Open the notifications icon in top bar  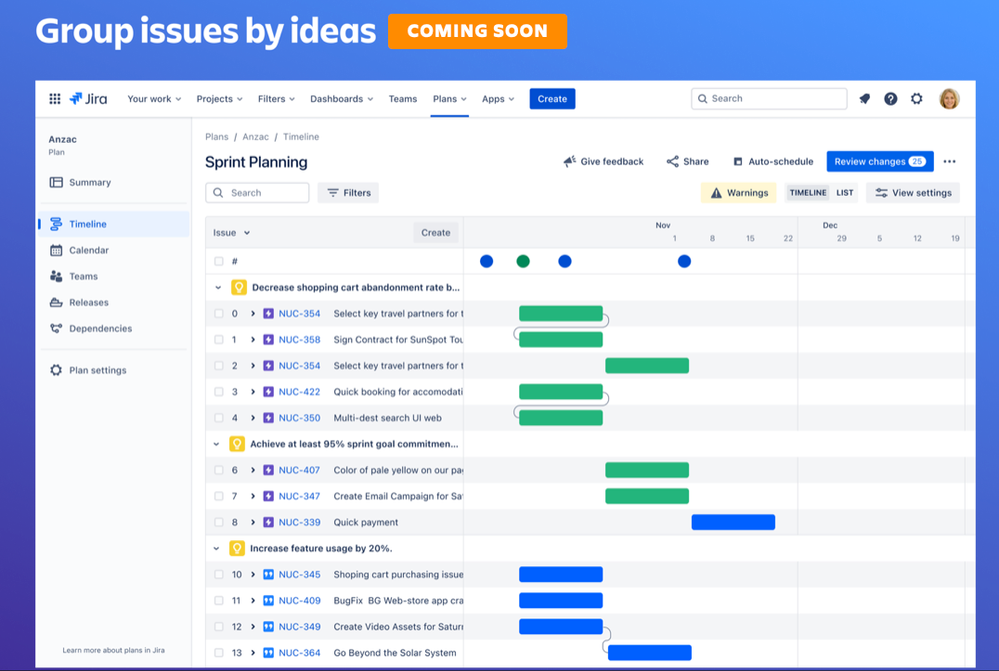pyautogui.click(x=865, y=99)
